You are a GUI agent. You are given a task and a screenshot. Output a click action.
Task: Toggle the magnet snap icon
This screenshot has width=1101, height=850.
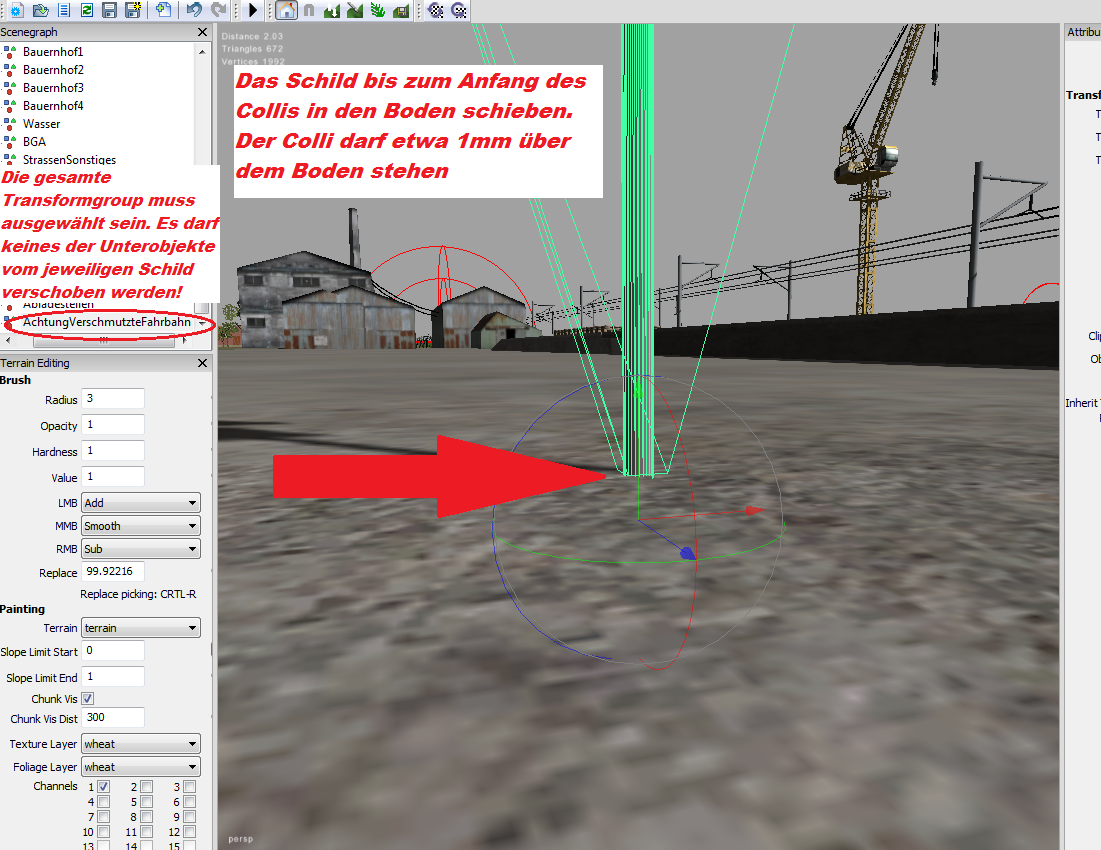[309, 10]
